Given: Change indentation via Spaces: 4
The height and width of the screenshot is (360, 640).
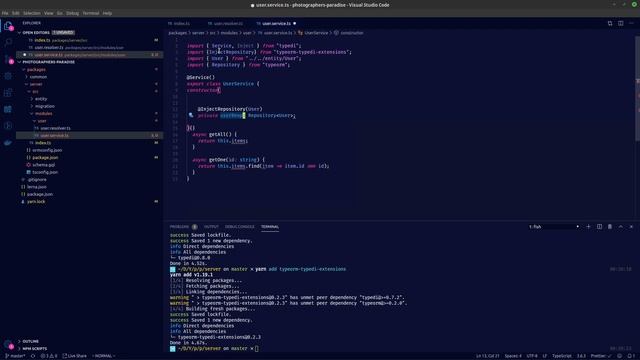Looking at the screenshot, I should [x=513, y=356].
